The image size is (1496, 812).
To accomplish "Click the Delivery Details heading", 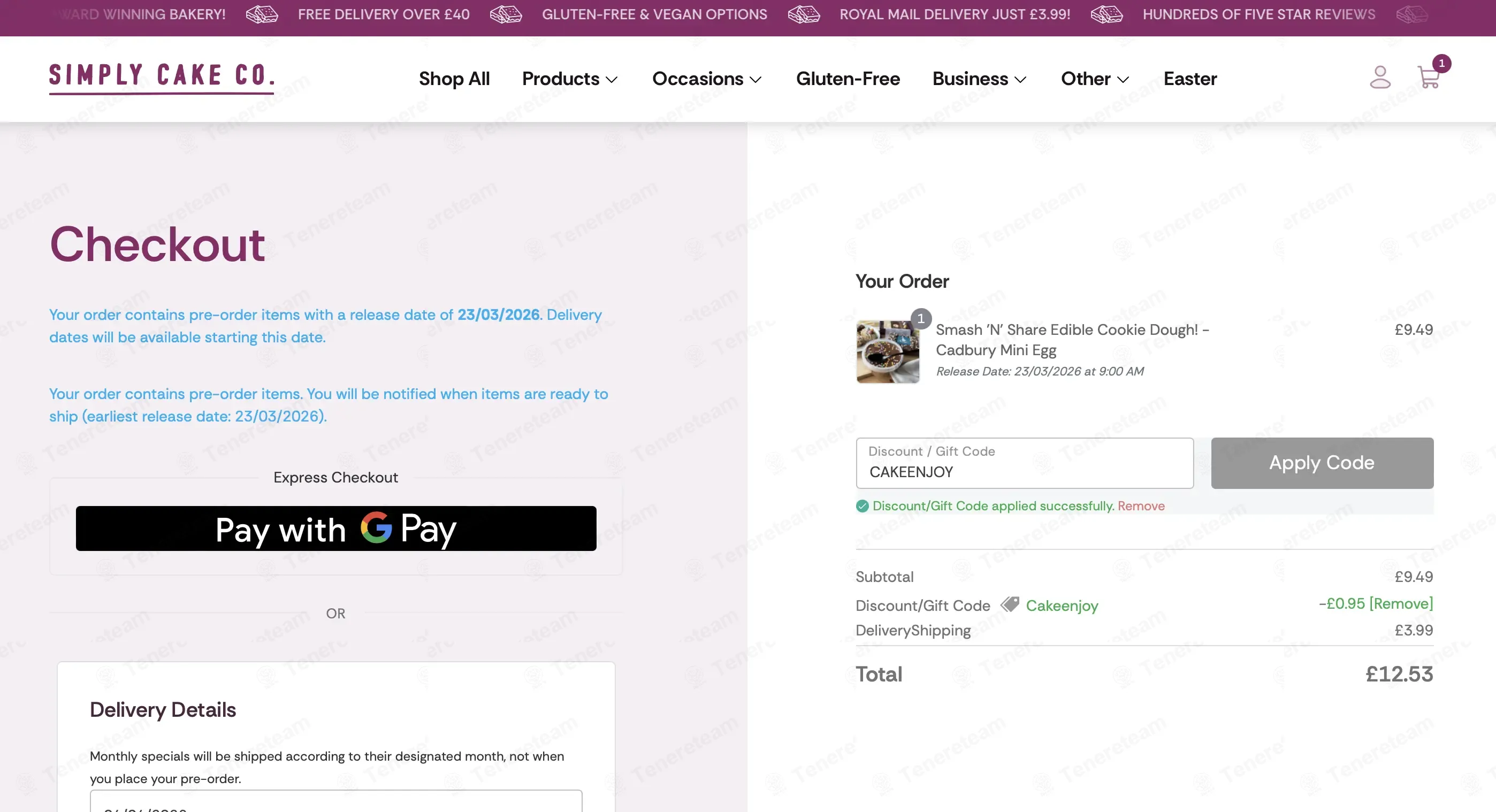I will [x=163, y=709].
